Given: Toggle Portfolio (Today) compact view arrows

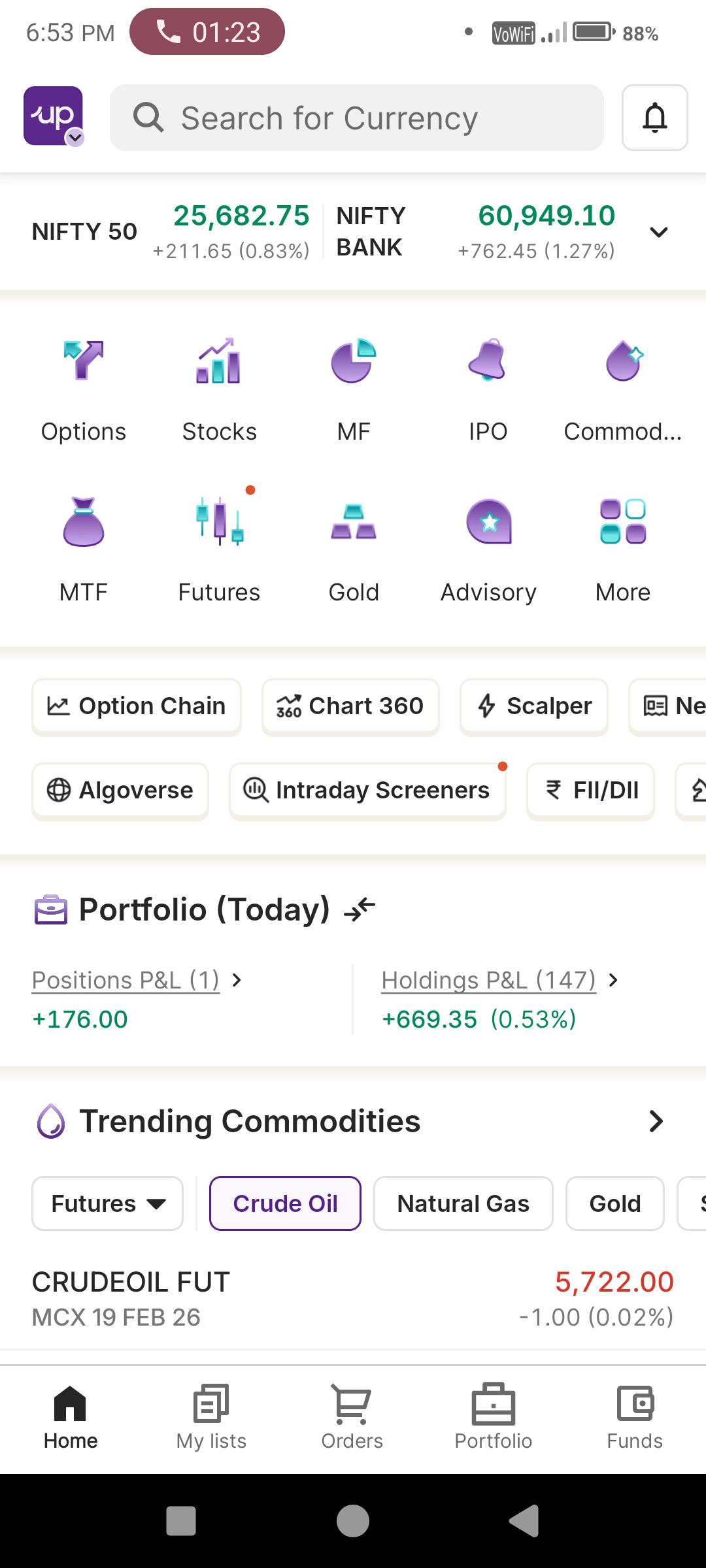Looking at the screenshot, I should click(360, 909).
